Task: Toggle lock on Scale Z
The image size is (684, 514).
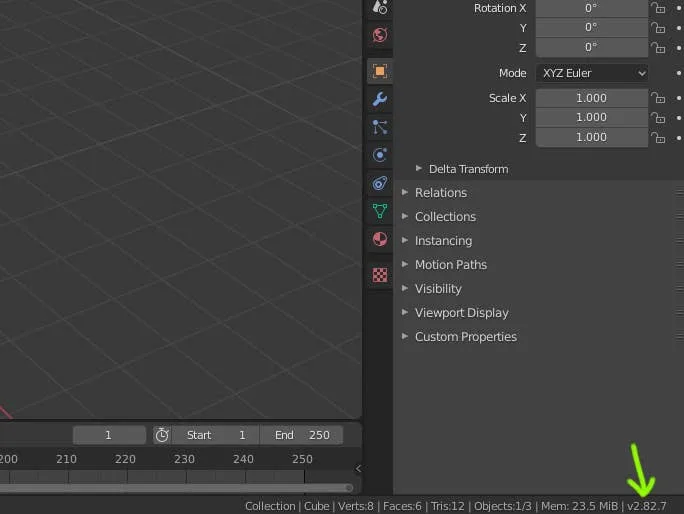Action: 658,138
